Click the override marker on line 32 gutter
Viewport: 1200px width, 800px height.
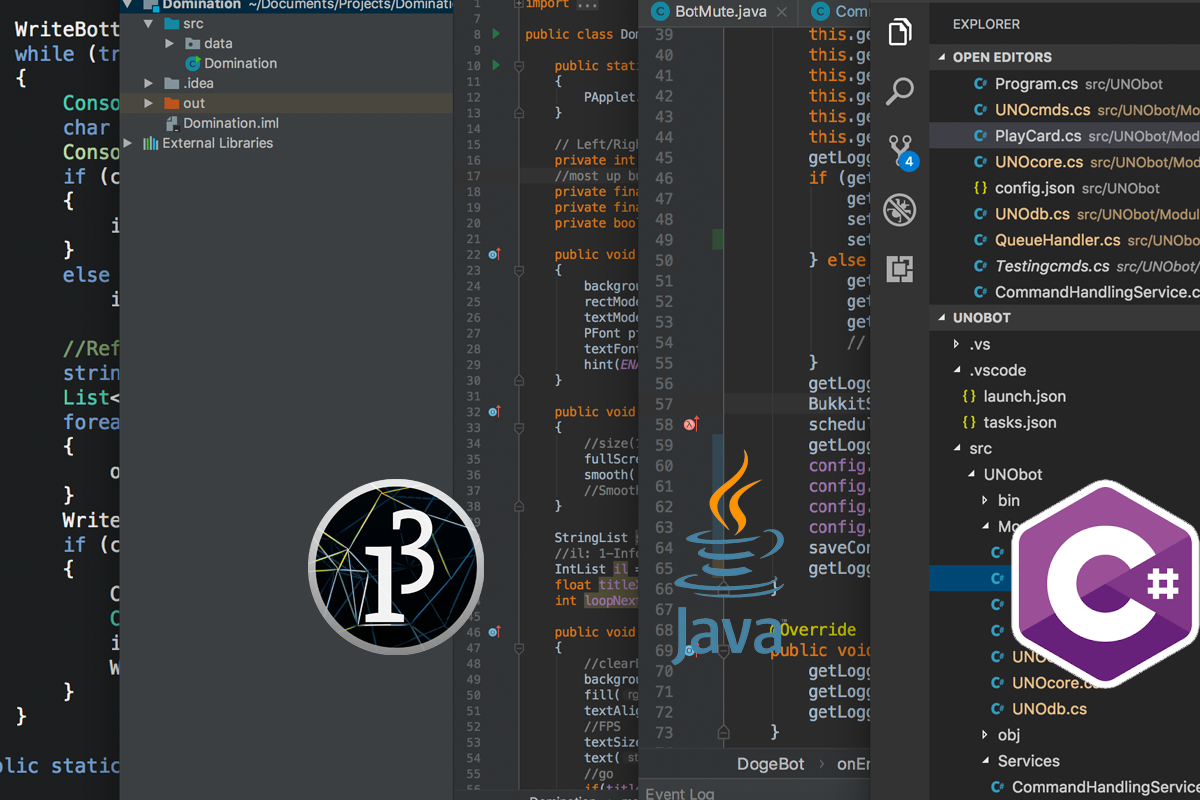click(494, 411)
